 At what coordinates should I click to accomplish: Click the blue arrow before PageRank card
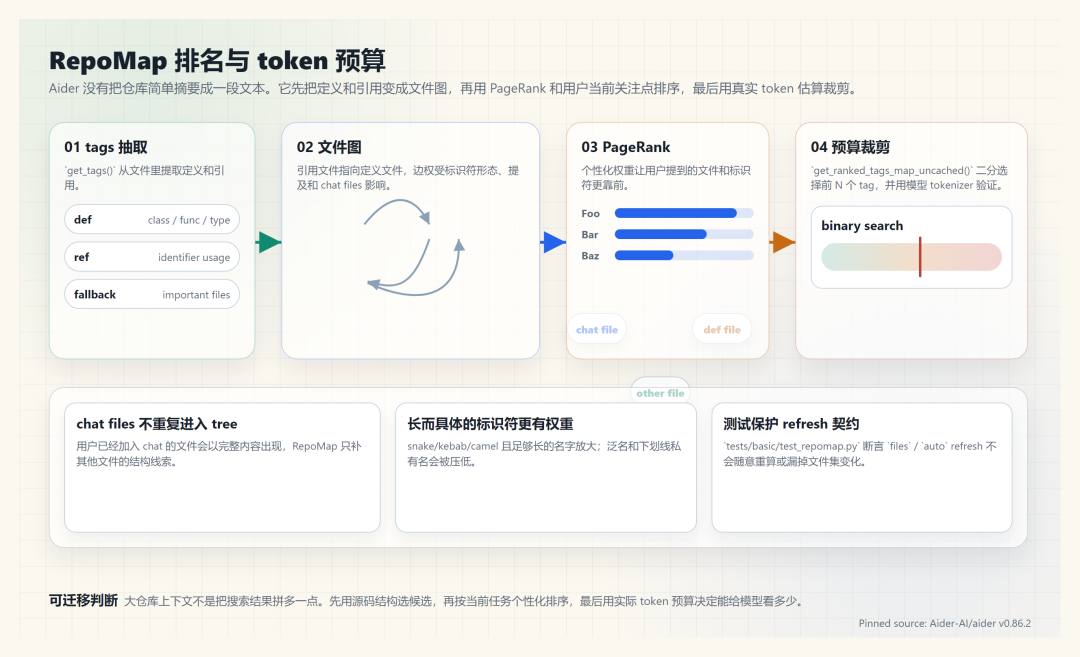[x=553, y=242]
